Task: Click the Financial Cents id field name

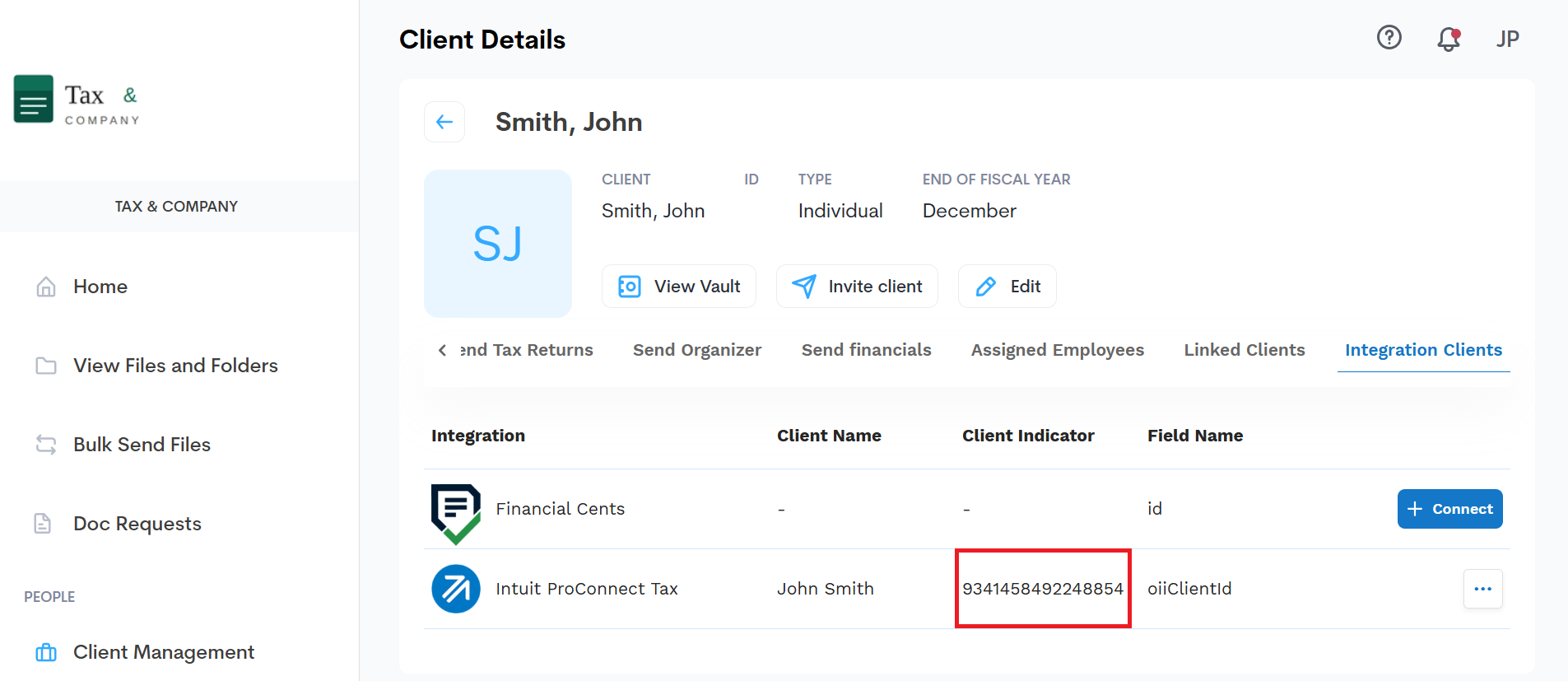Action: point(1155,509)
